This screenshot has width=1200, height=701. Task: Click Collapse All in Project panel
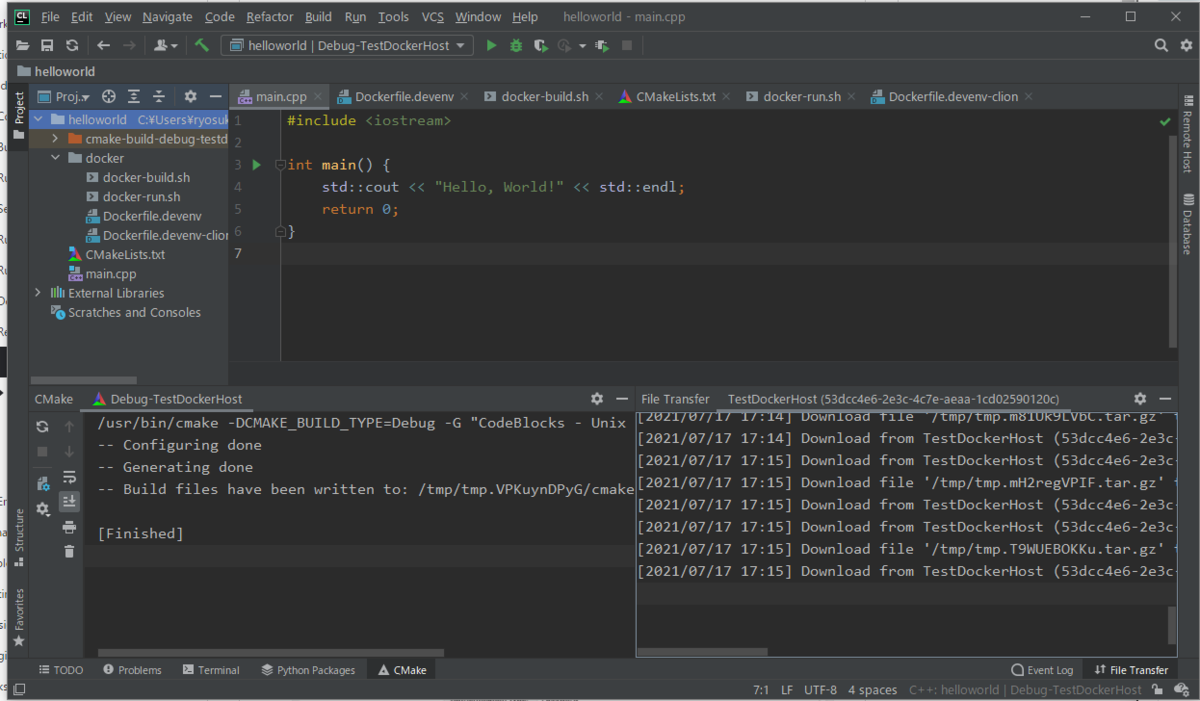[x=159, y=97]
